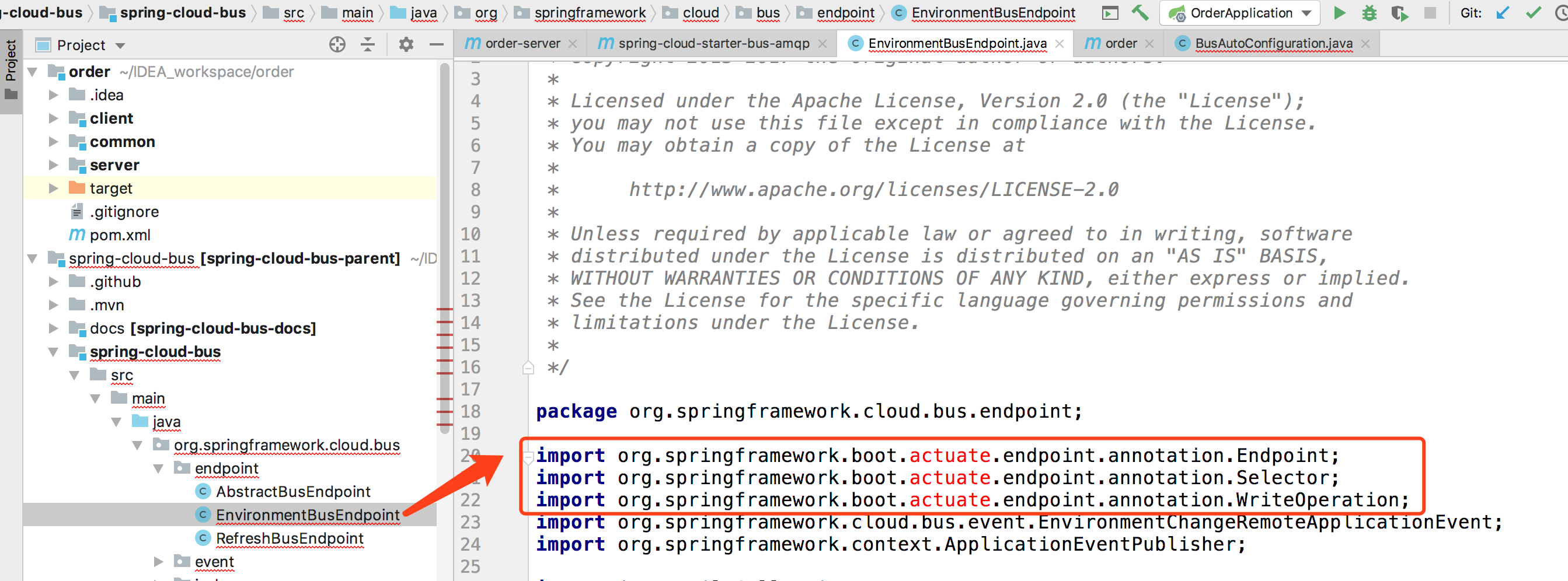Close the spring-cloud-starter-bus-amqp tab
Viewport: 1568px width, 581px height.
tap(823, 44)
